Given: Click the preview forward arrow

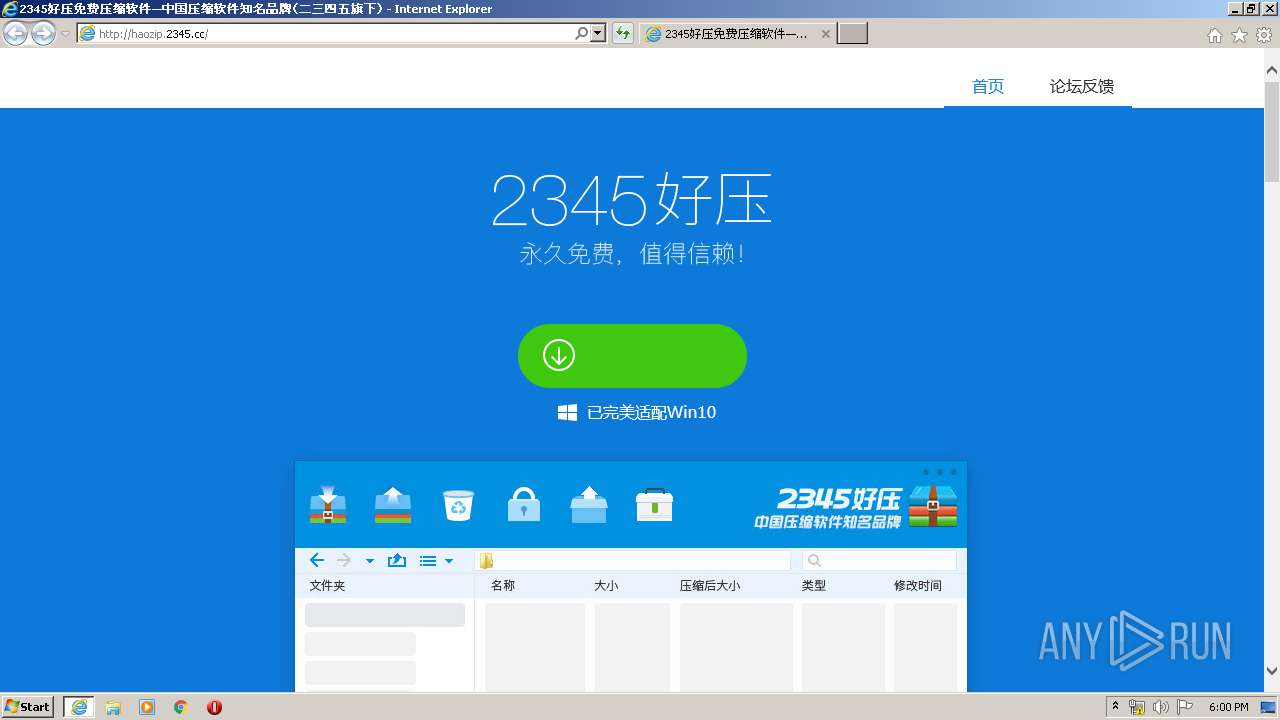Looking at the screenshot, I should tap(344, 560).
